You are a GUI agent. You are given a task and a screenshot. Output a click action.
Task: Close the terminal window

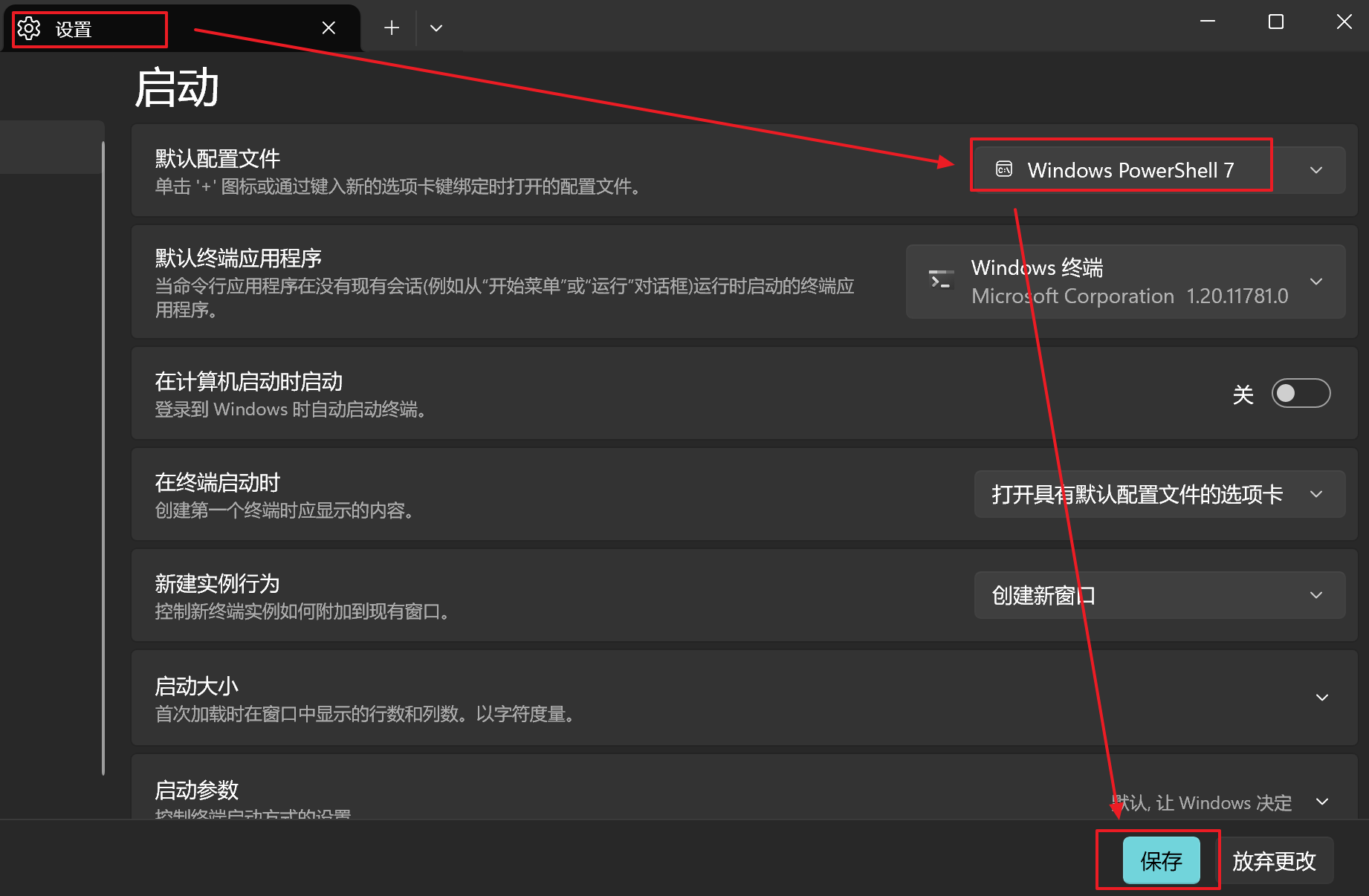coord(1344,22)
